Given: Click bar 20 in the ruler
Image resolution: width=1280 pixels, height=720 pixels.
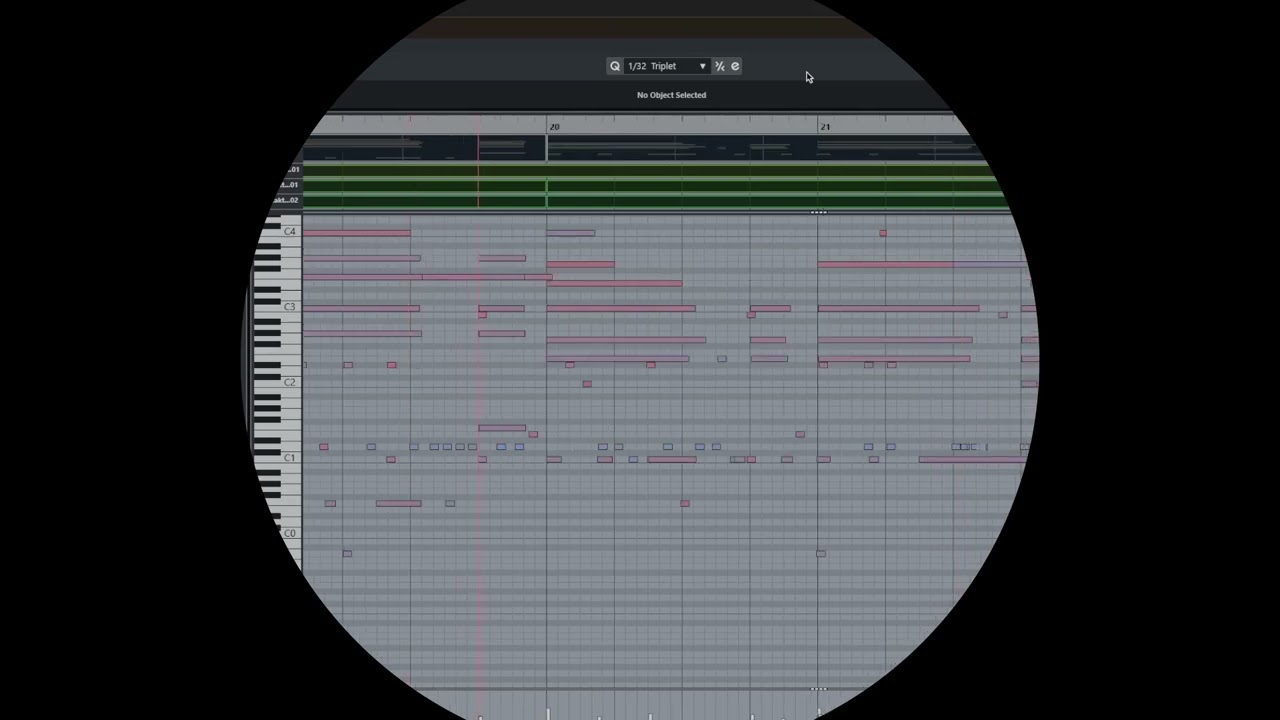Looking at the screenshot, I should (554, 127).
